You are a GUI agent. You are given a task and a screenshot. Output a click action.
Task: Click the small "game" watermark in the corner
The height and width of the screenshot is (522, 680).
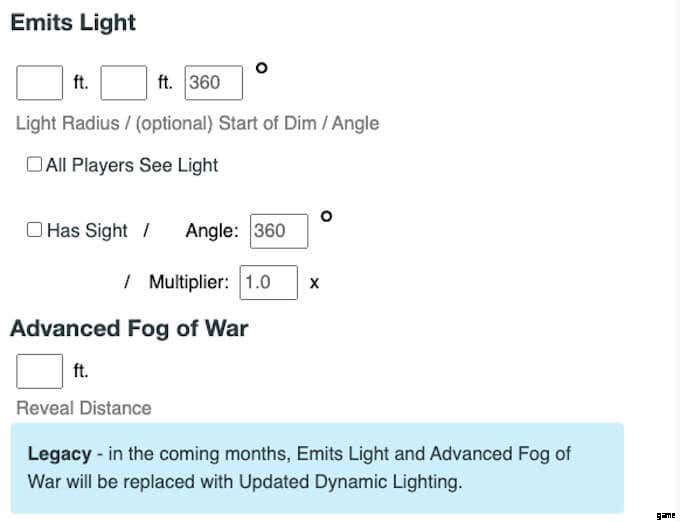pos(666,515)
